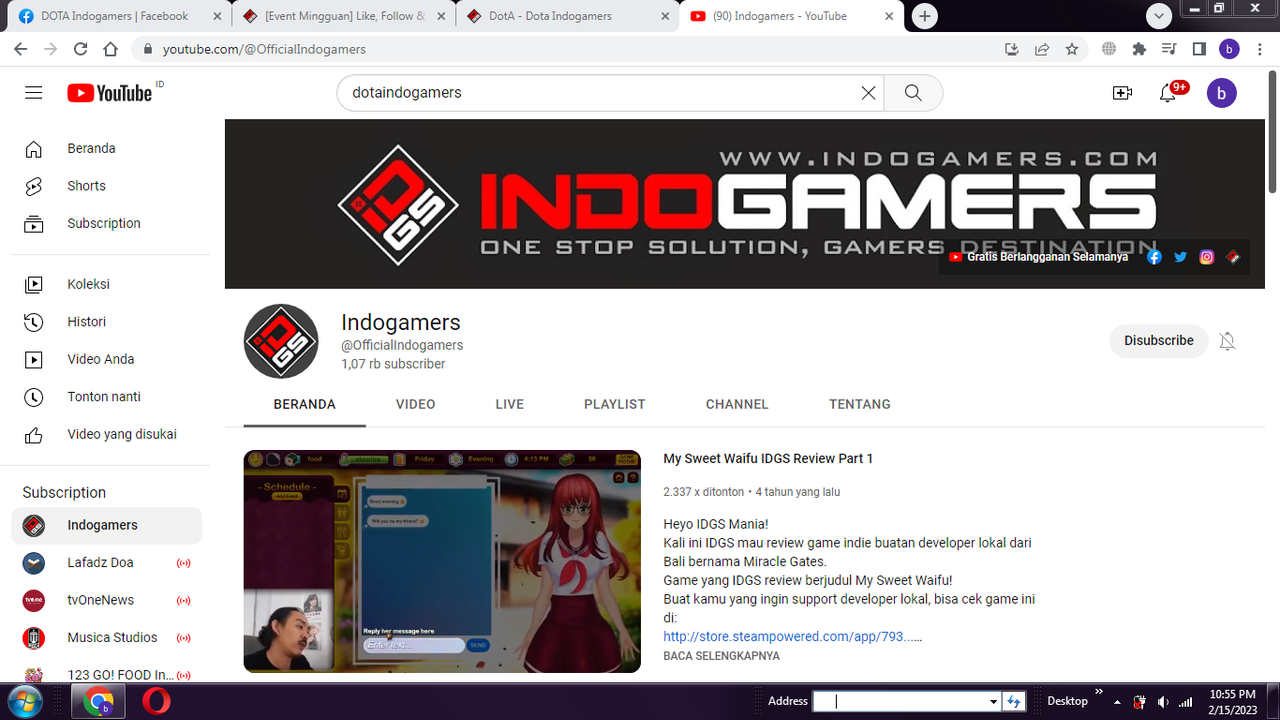Viewport: 1280px width, 720px height.
Task: Open a new browser tab
Action: [925, 16]
